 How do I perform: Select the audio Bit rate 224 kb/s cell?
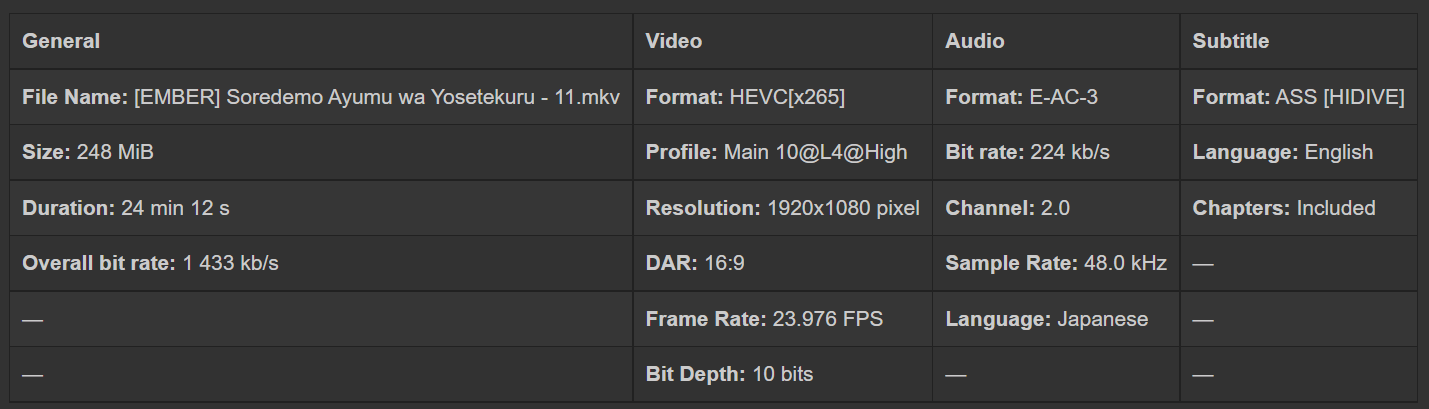tap(1027, 152)
